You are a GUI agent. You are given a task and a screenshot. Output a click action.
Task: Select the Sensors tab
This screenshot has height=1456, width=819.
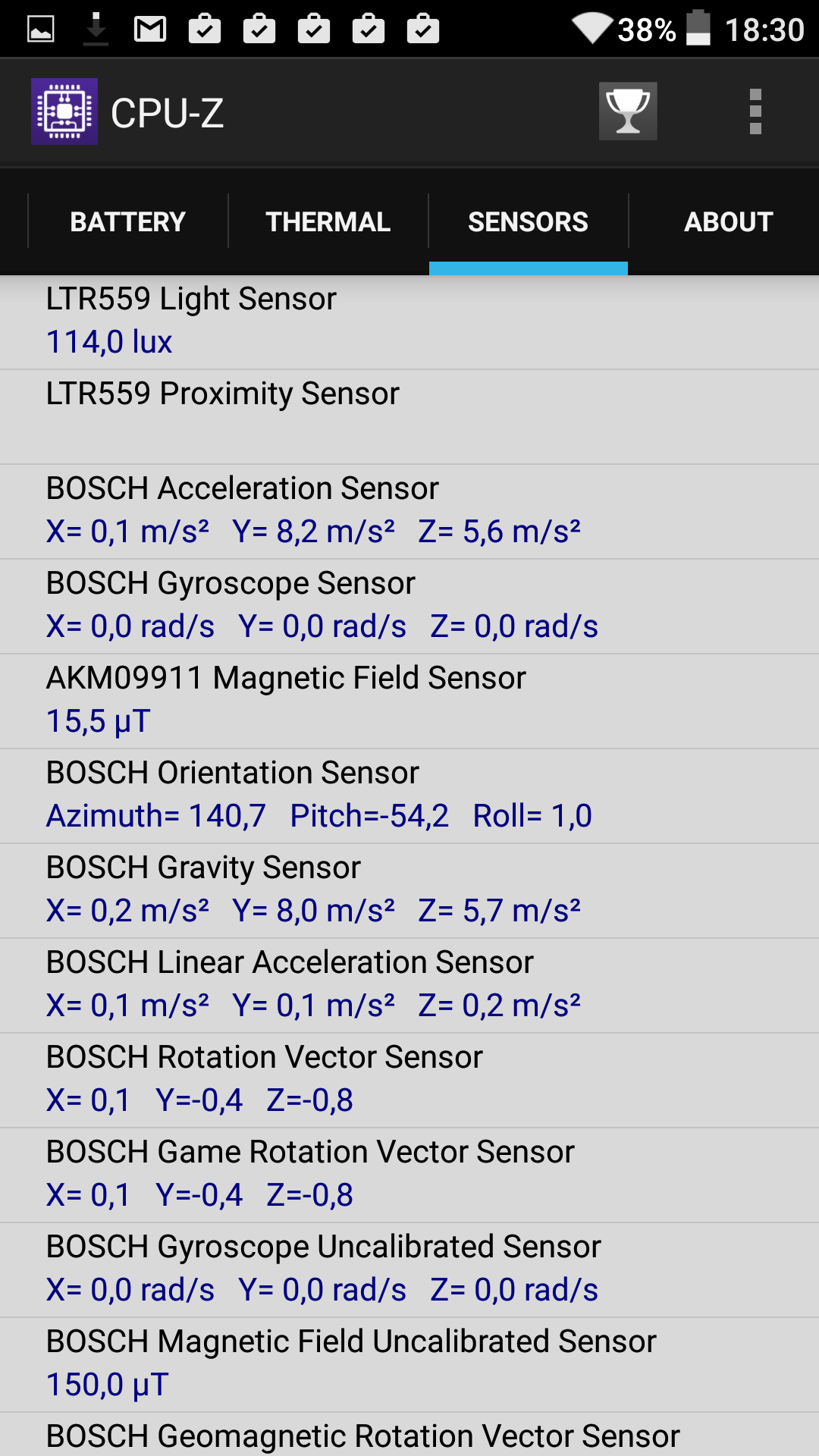point(528,221)
